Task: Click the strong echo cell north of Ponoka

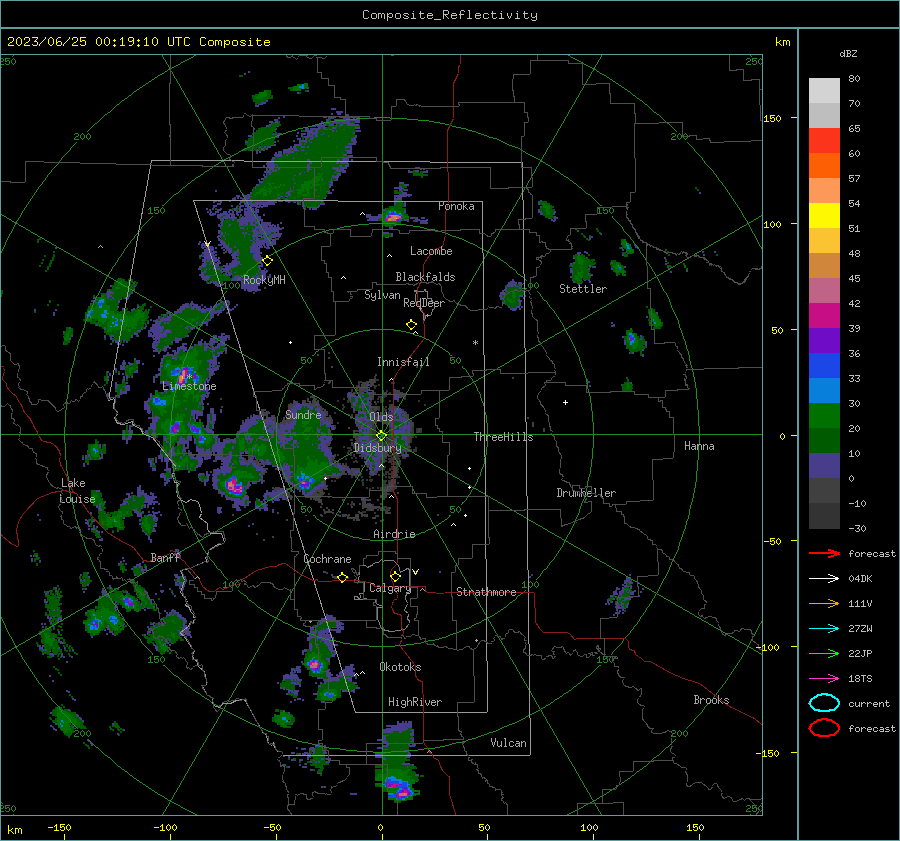Action: point(393,217)
